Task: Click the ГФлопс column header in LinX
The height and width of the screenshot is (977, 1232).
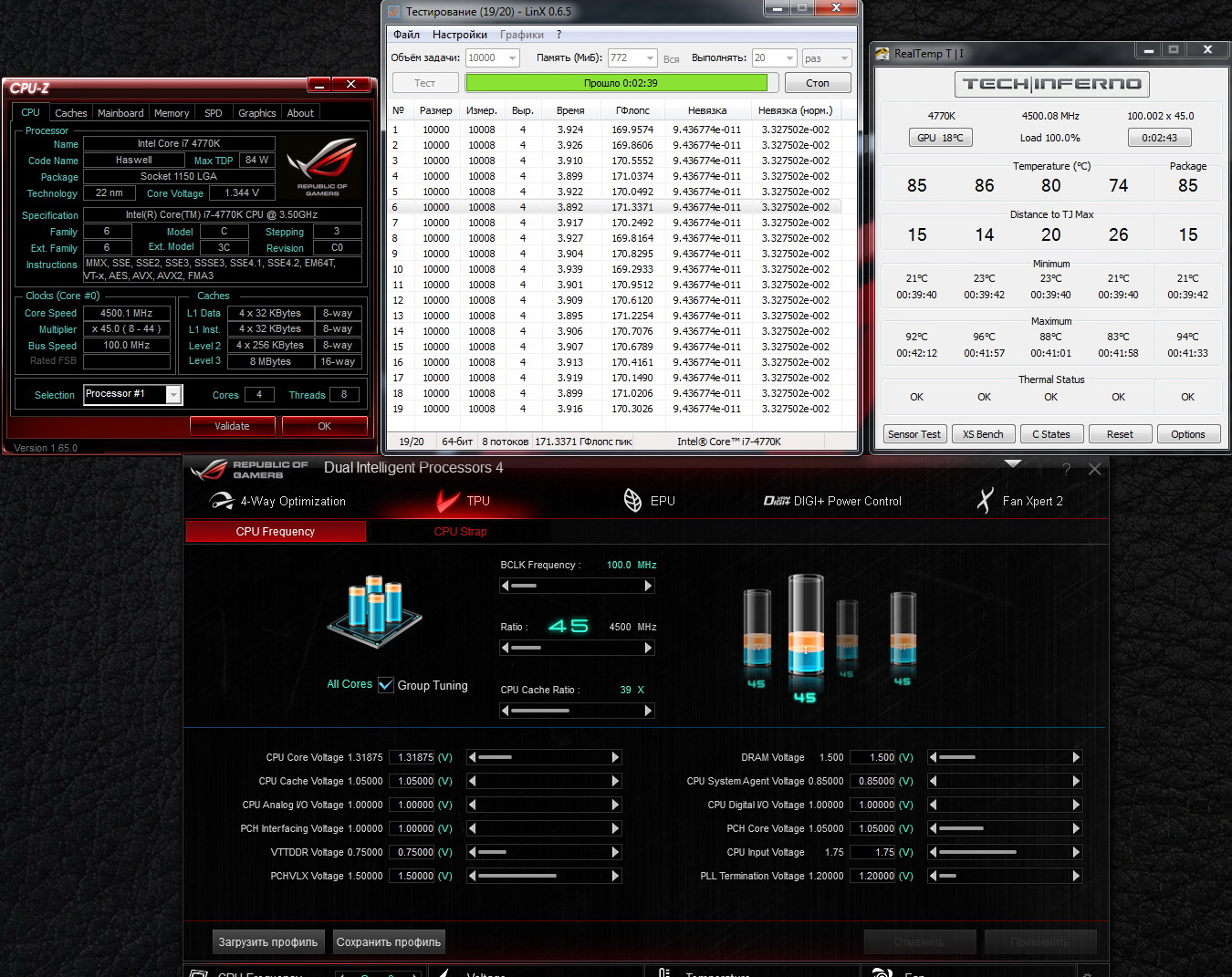Action: pyautogui.click(x=633, y=110)
